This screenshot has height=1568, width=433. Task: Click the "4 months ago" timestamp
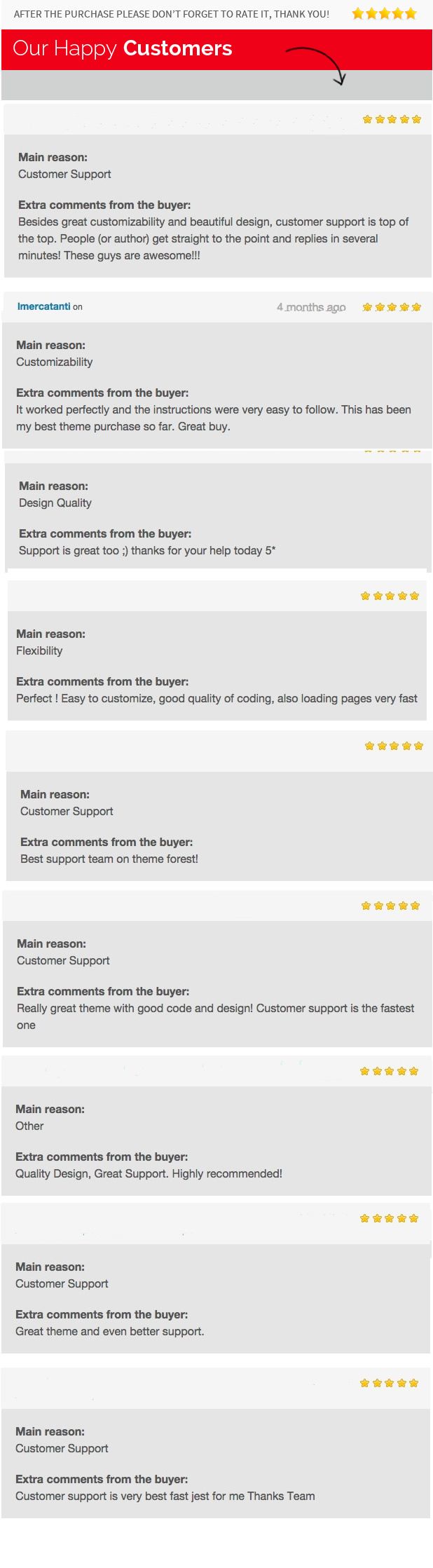pos(311,307)
